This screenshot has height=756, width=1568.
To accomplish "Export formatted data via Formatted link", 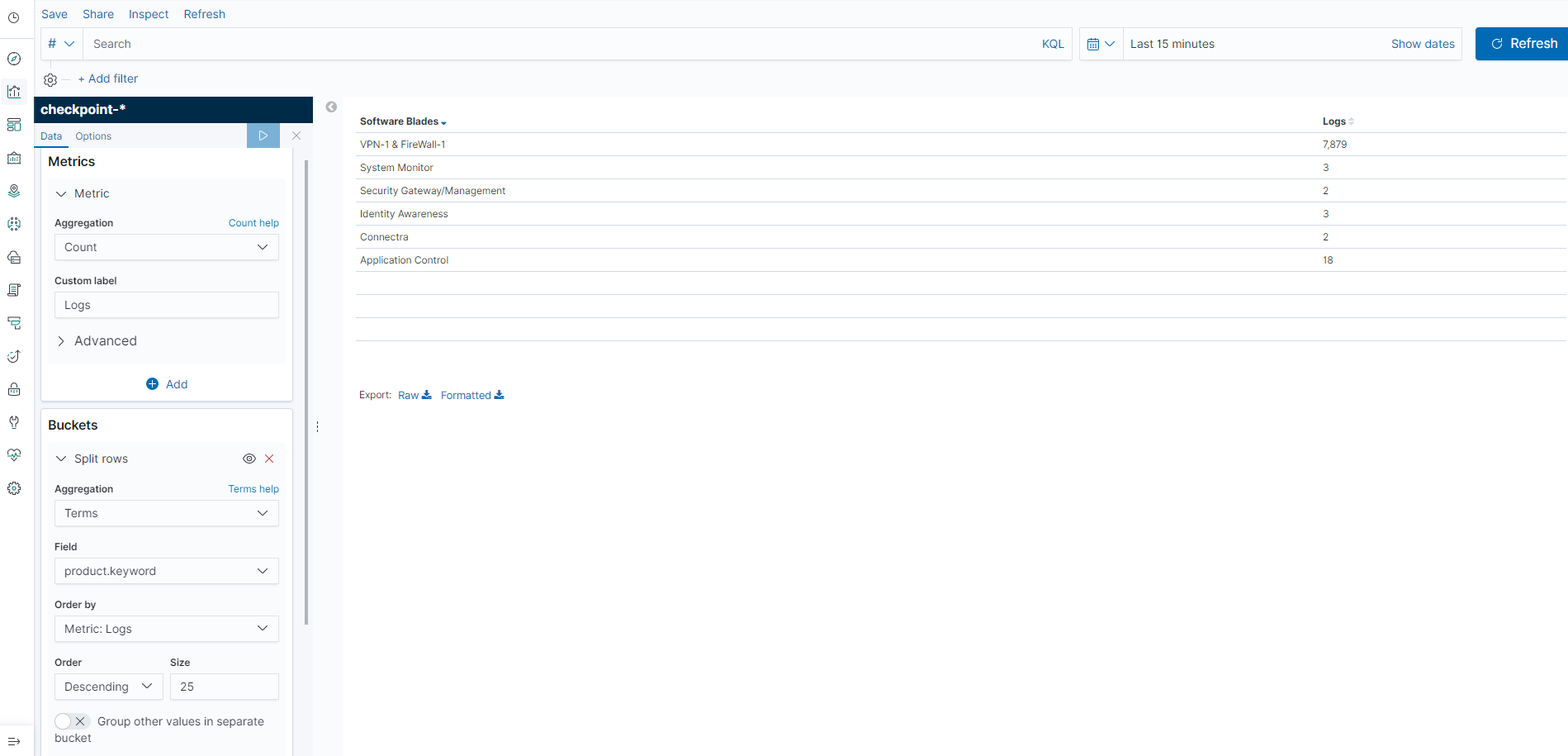I will (x=467, y=395).
